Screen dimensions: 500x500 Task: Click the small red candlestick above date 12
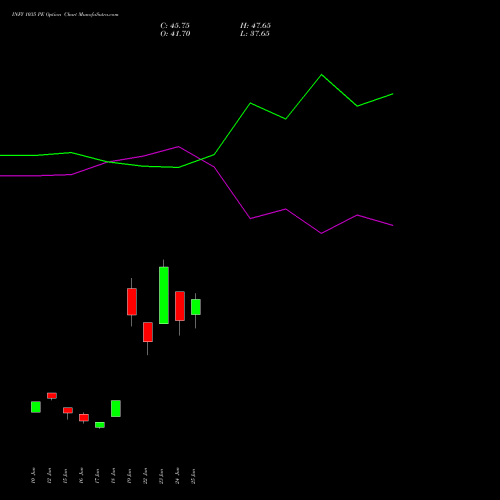[x=52, y=396]
